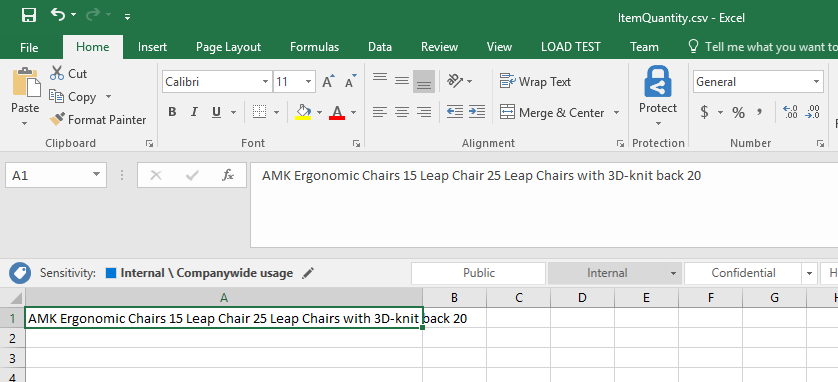Switch to the Review tab

pos(439,47)
